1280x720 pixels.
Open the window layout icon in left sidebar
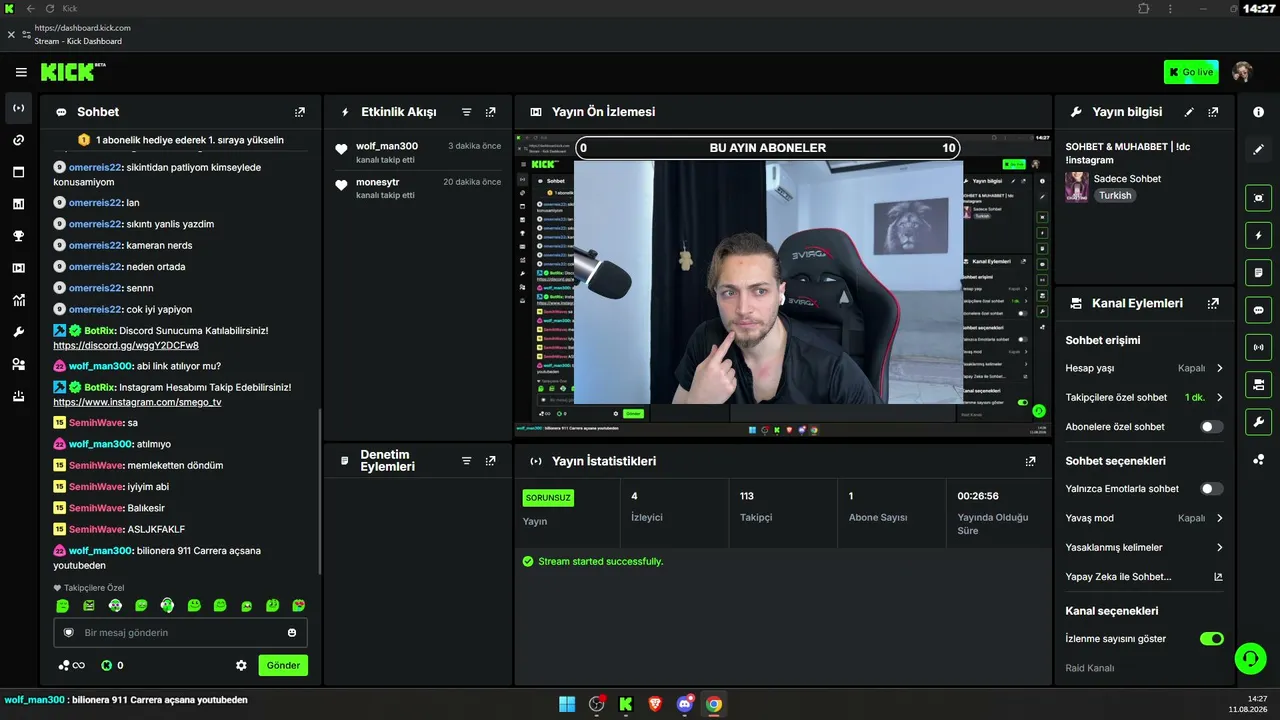pyautogui.click(x=18, y=172)
